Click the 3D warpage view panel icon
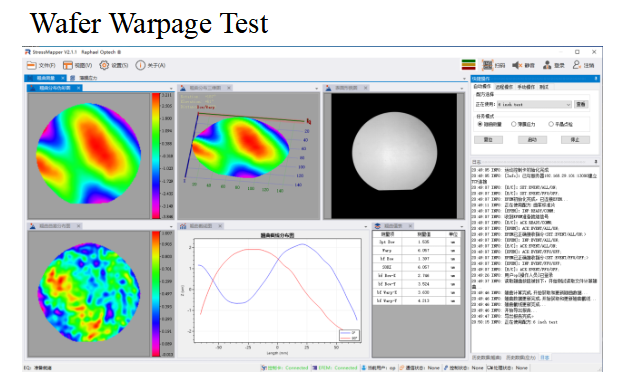This screenshot has width=621, height=385. click(x=183, y=88)
